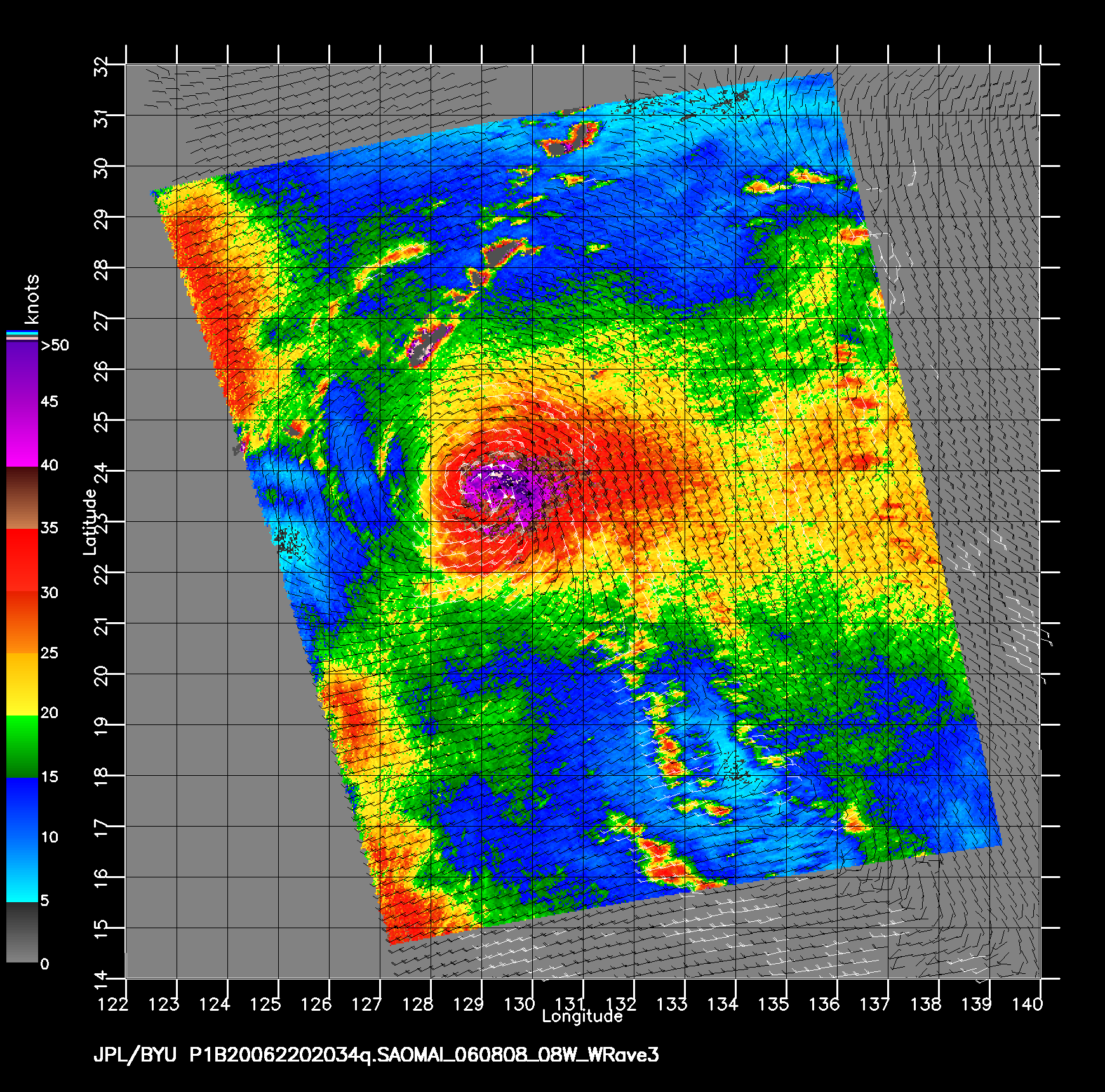Click the "10" label on the color bar
Screen dimensions: 1105x1092
pyautogui.click(x=49, y=837)
